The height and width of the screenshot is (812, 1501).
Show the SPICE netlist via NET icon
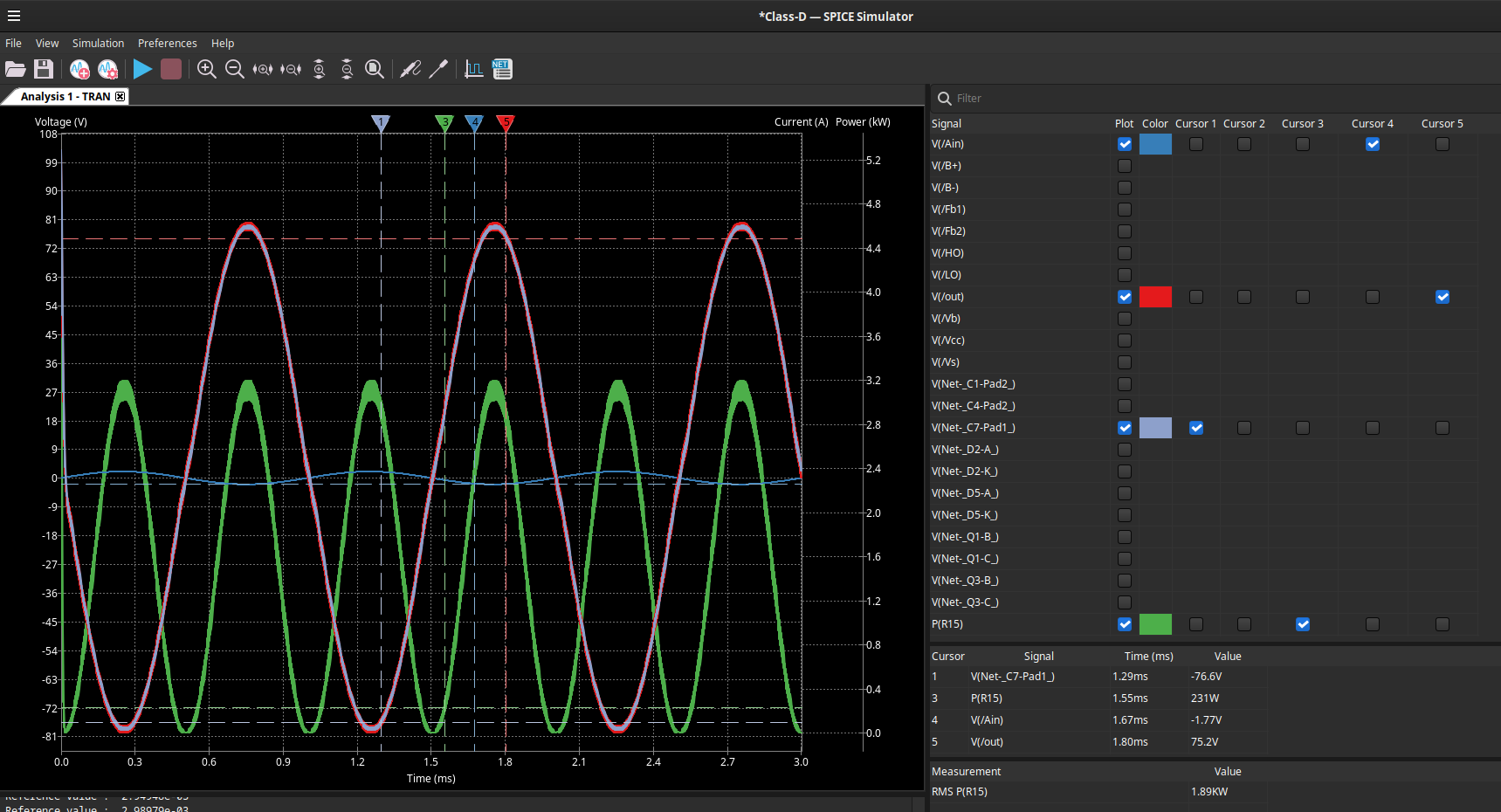[x=502, y=69]
